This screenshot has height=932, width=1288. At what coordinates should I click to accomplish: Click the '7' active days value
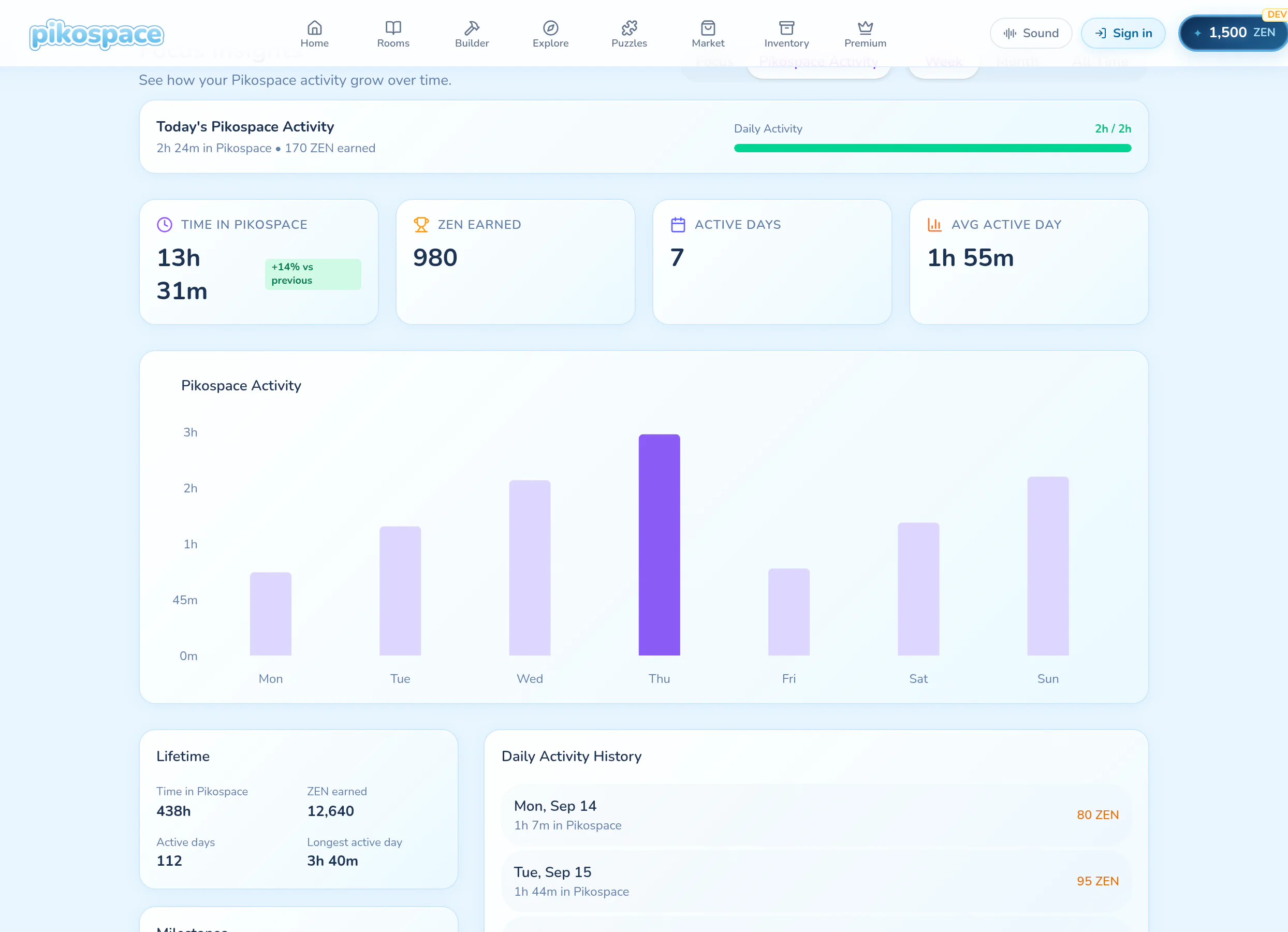(677, 258)
